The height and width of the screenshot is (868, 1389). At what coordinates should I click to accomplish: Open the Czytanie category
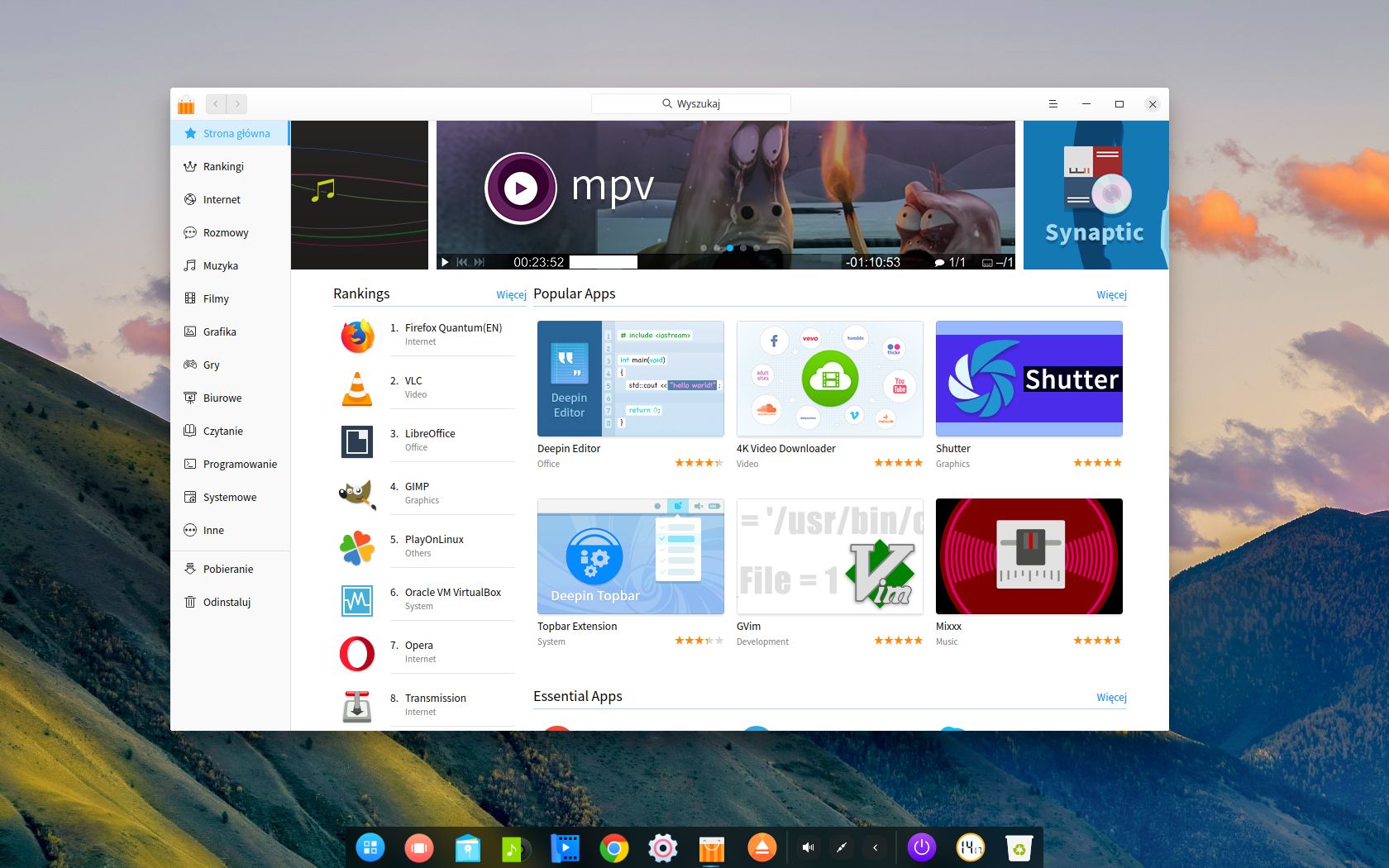pos(230,431)
